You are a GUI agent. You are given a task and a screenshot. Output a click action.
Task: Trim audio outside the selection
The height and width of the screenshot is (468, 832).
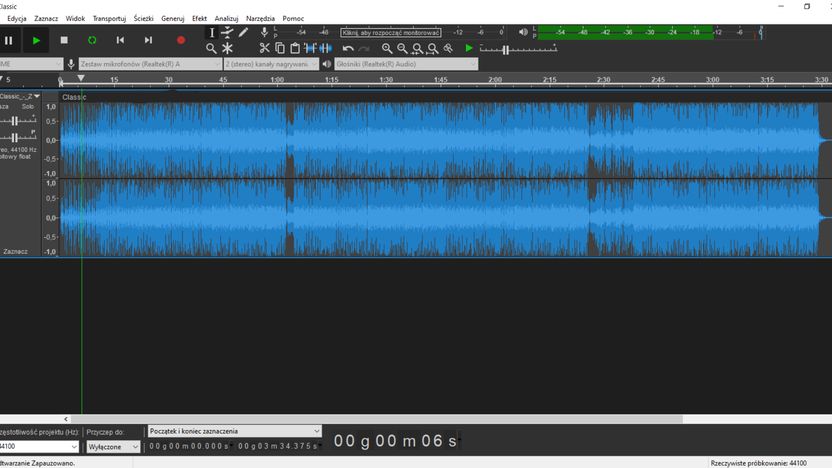point(310,49)
